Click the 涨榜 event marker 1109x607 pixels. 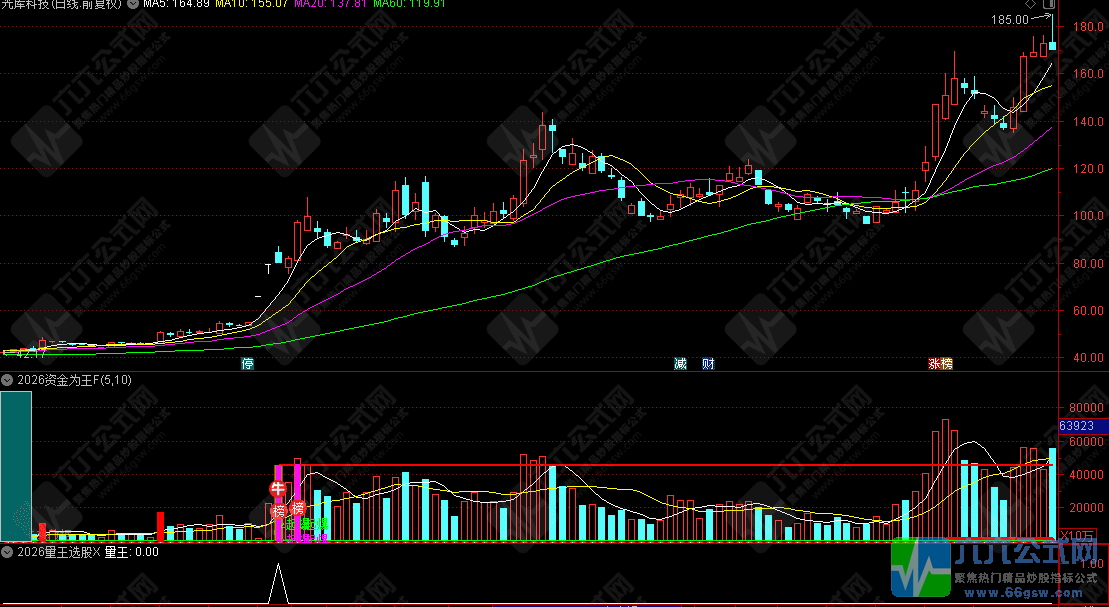940,364
